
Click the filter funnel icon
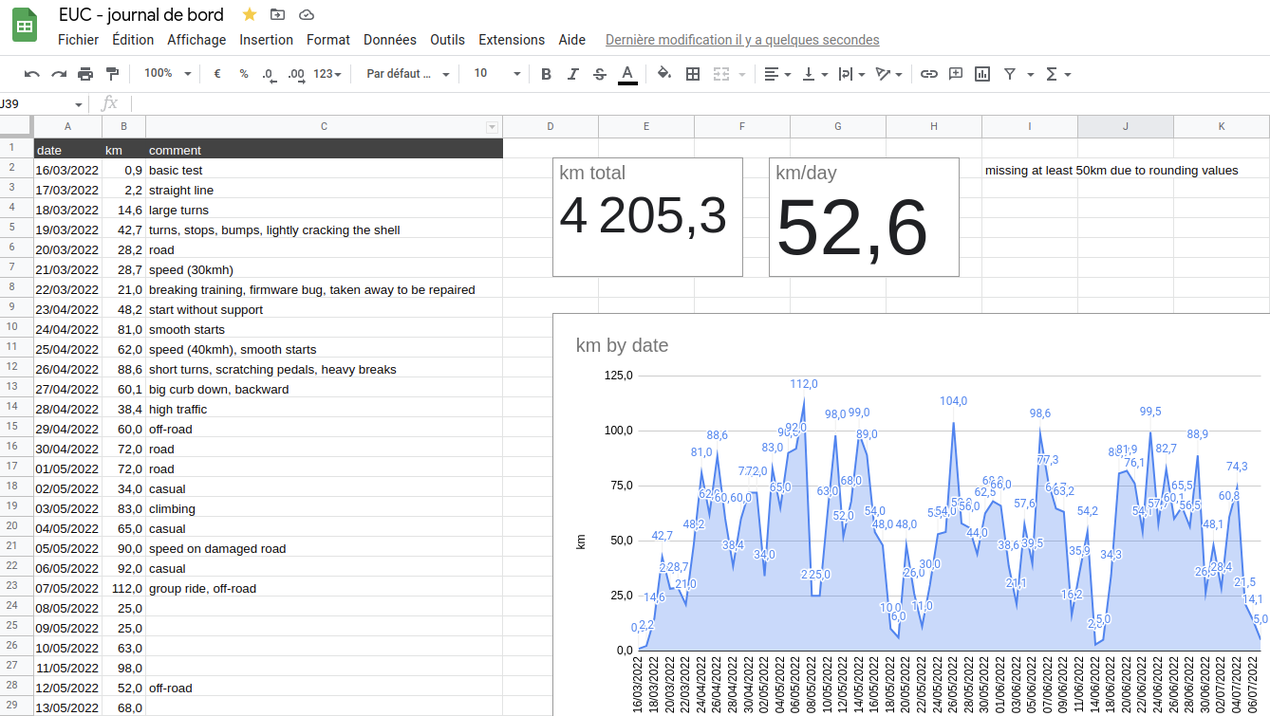tap(1010, 74)
